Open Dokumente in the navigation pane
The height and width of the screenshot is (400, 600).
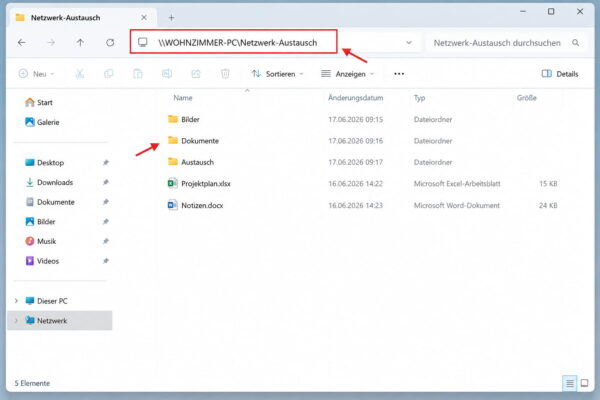[49, 202]
